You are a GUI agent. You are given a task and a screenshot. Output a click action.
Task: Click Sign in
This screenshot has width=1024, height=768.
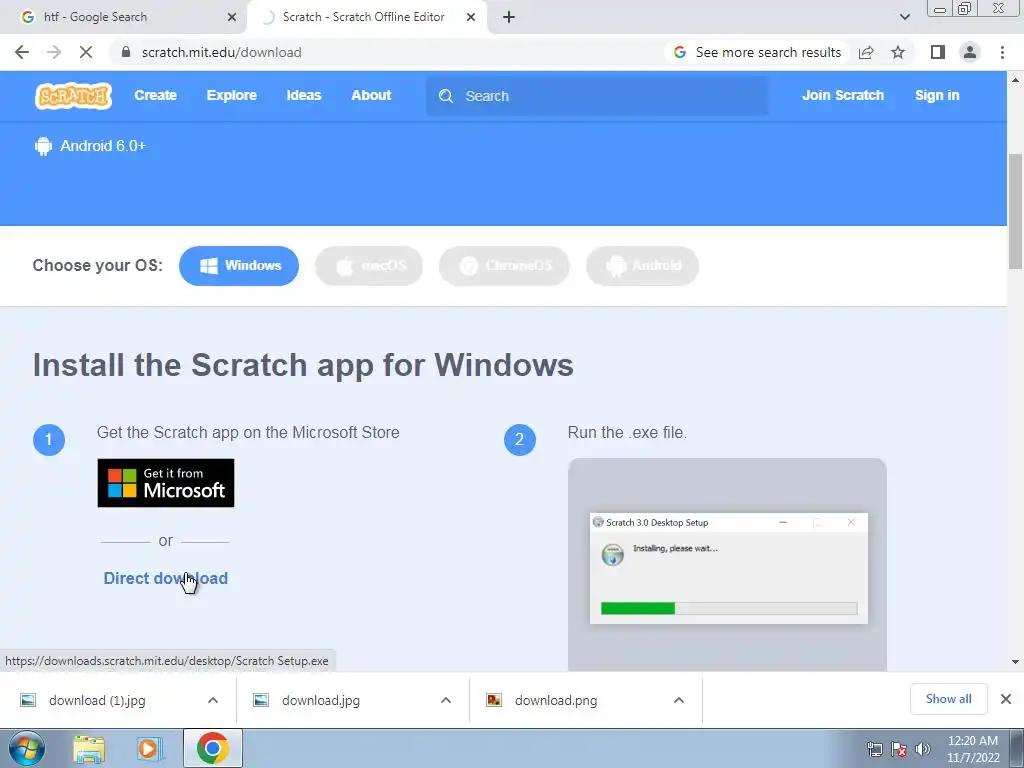pos(937,95)
